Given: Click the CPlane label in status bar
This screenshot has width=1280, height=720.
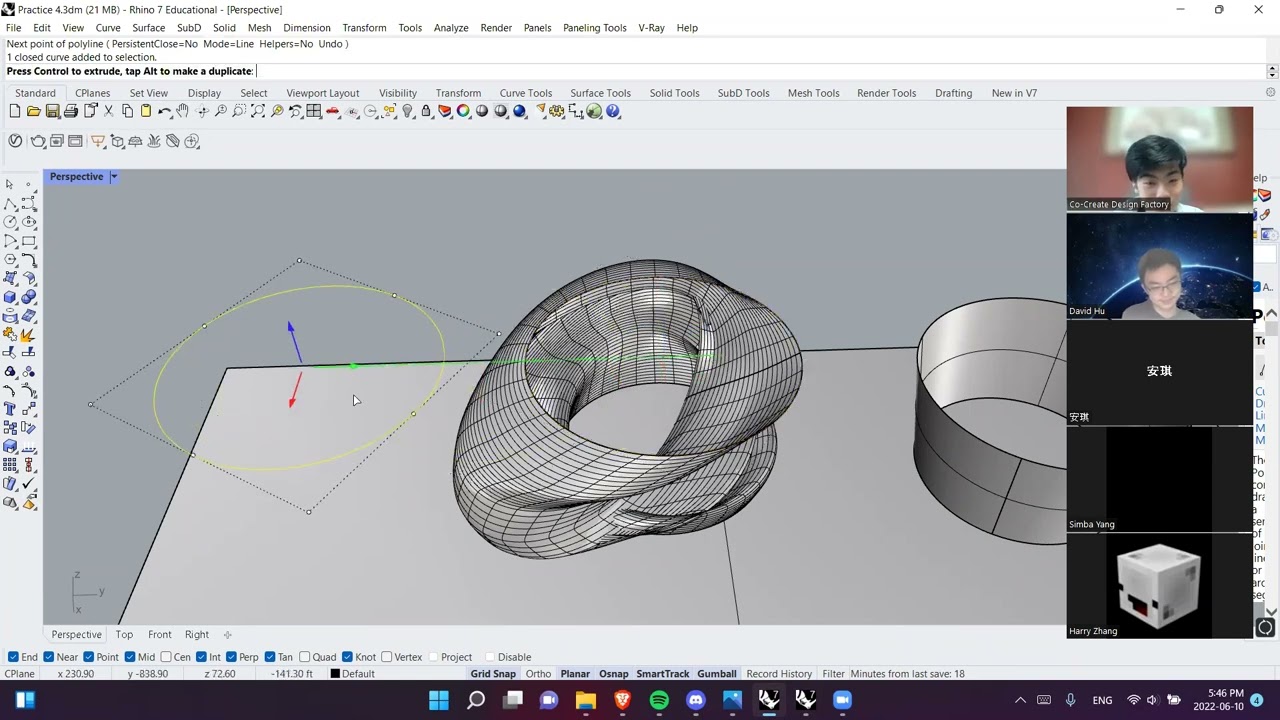Looking at the screenshot, I should [20, 674].
